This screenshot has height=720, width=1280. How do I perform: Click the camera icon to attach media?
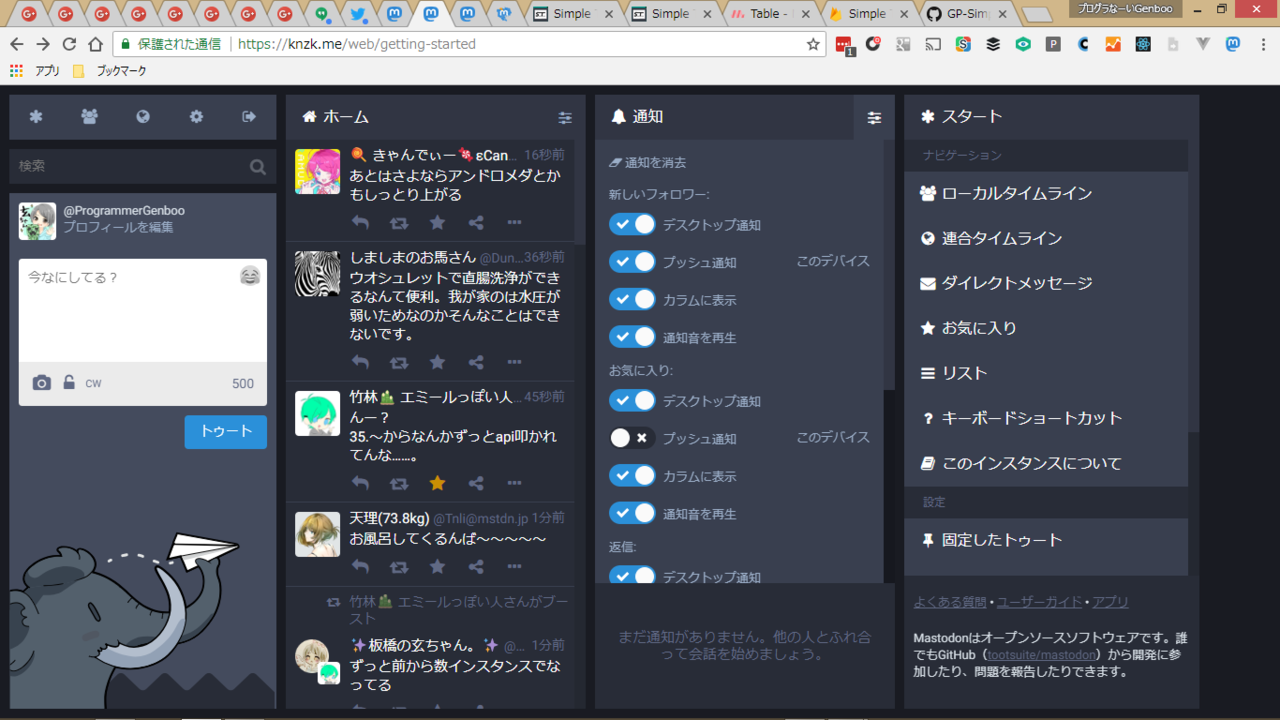pos(41,383)
